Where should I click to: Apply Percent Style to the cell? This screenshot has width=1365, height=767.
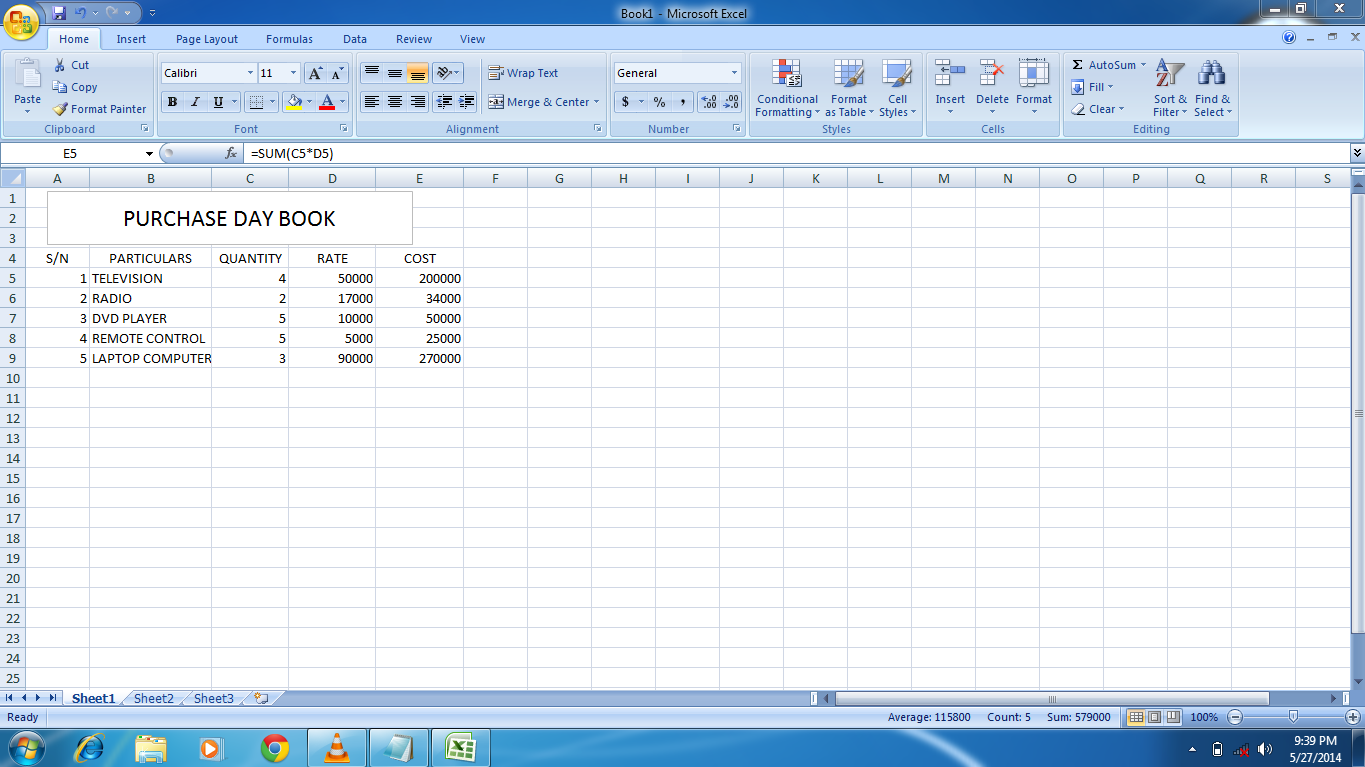[659, 102]
